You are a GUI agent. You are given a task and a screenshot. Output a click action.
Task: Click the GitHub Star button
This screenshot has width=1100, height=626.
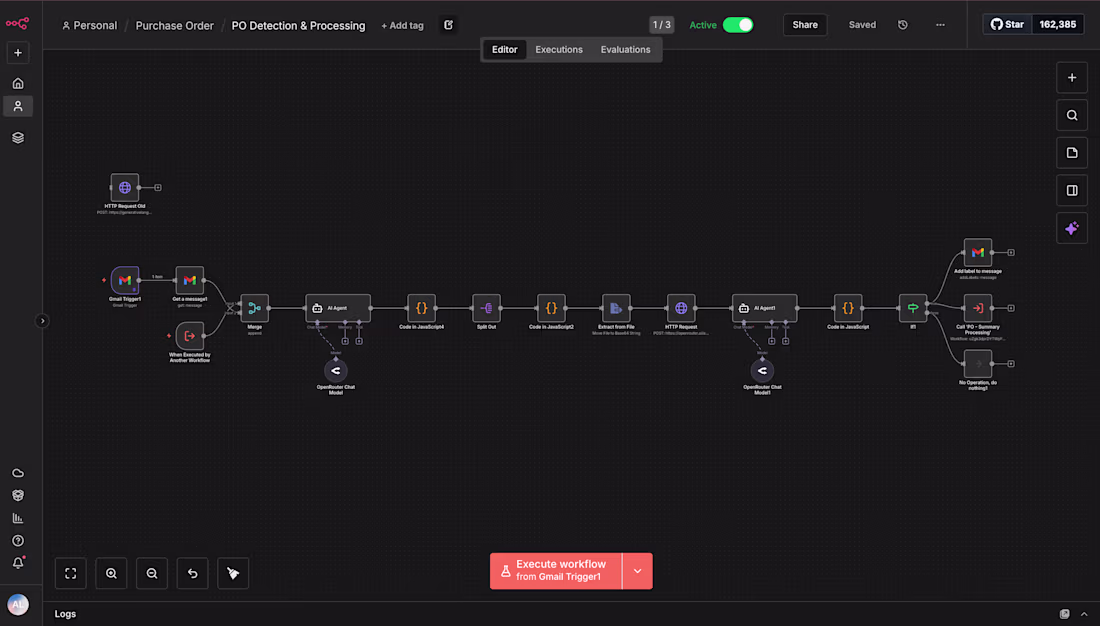[x=1006, y=23]
